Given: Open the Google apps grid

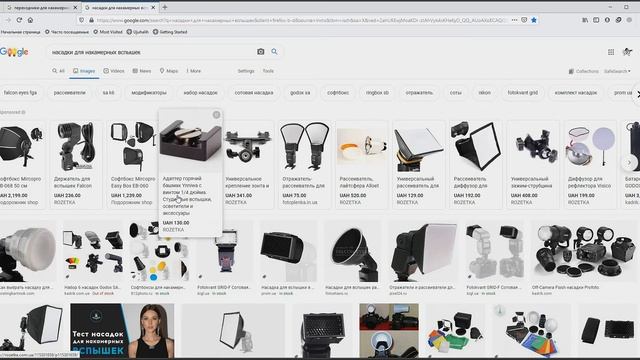Looking at the screenshot, I should [611, 52].
